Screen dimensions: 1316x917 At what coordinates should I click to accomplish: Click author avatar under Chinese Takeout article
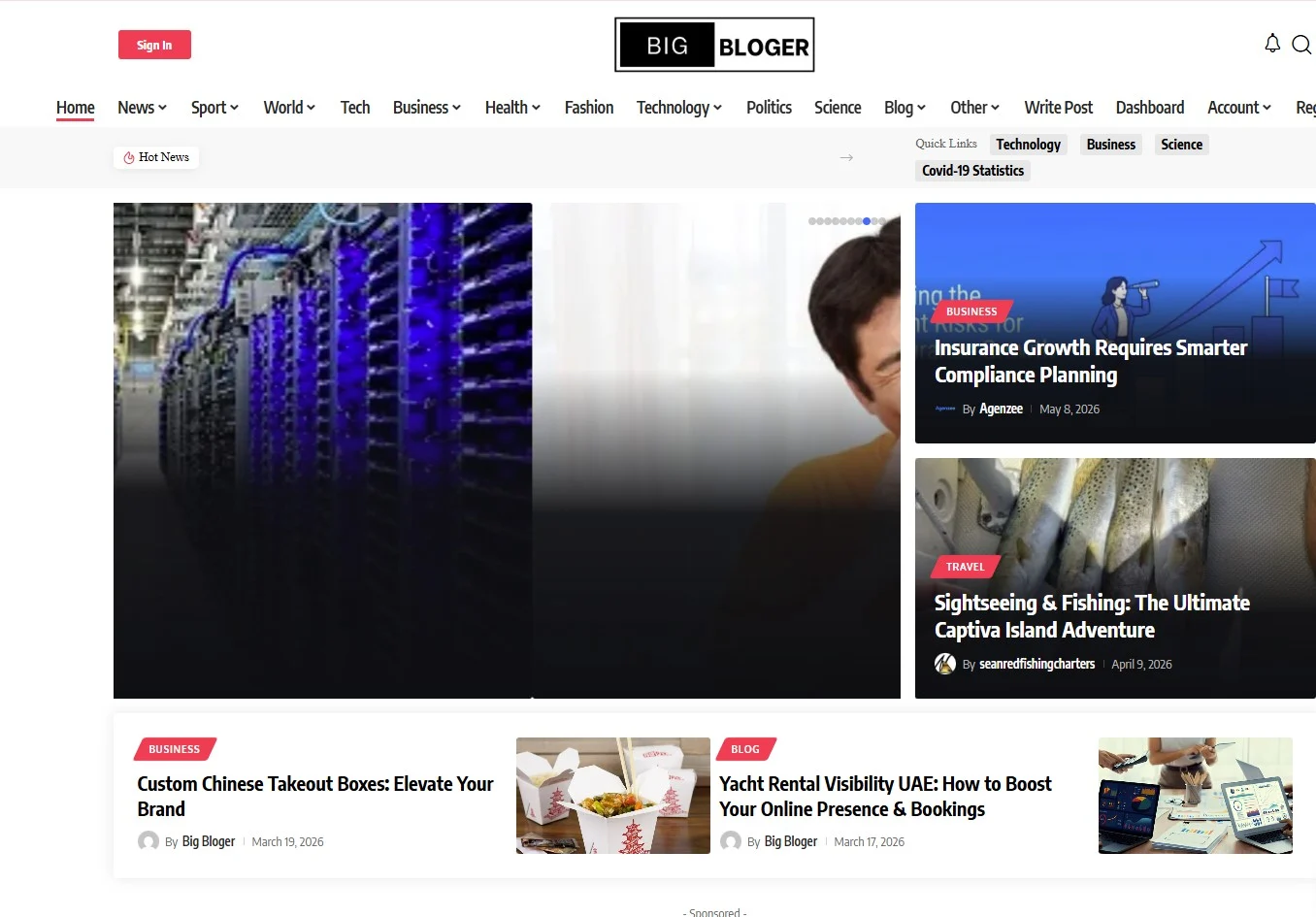pyautogui.click(x=148, y=841)
